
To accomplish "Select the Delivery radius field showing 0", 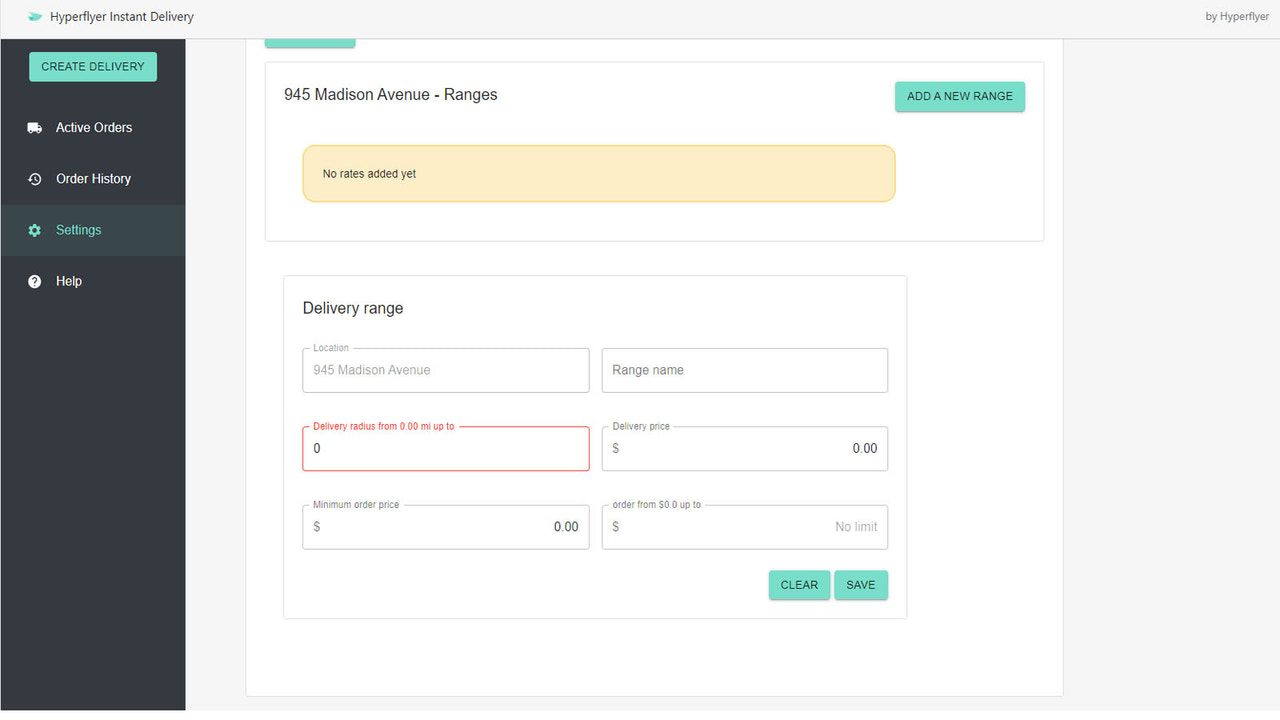I will pyautogui.click(x=445, y=448).
